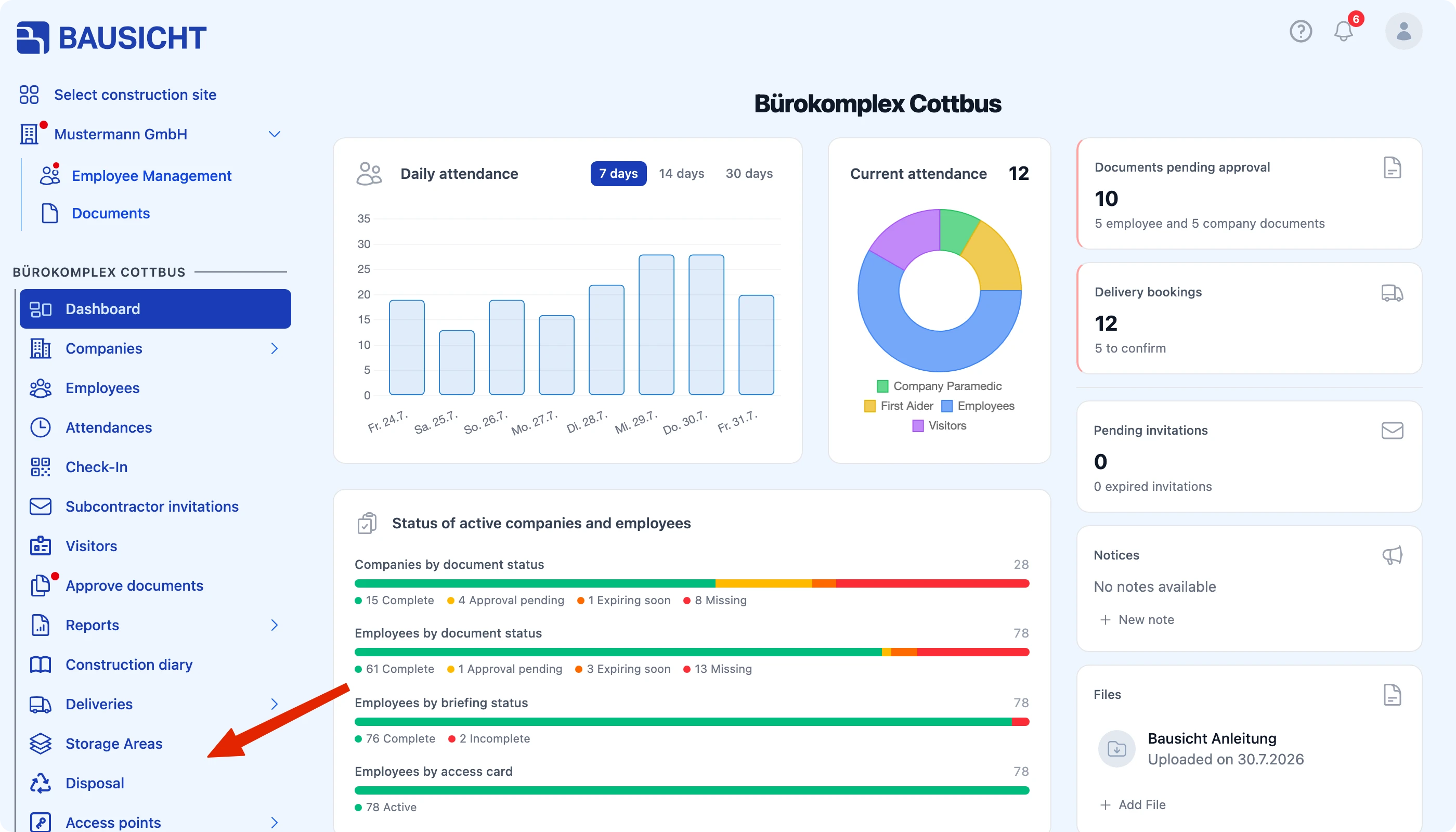Open the help question mark icon
Screen dimensions: 1456x832
(1301, 31)
